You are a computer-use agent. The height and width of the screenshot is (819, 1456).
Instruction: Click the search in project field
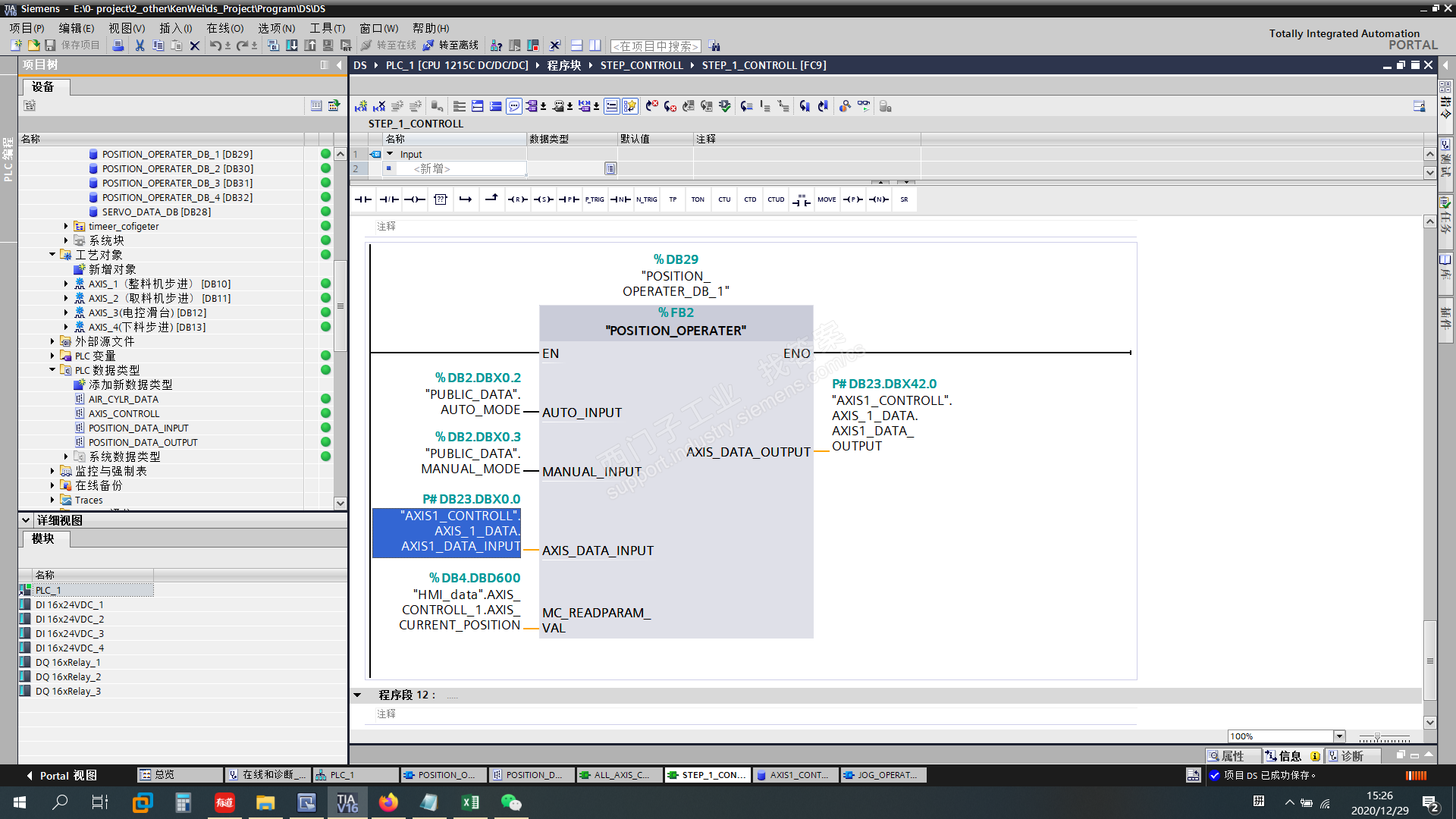point(655,46)
